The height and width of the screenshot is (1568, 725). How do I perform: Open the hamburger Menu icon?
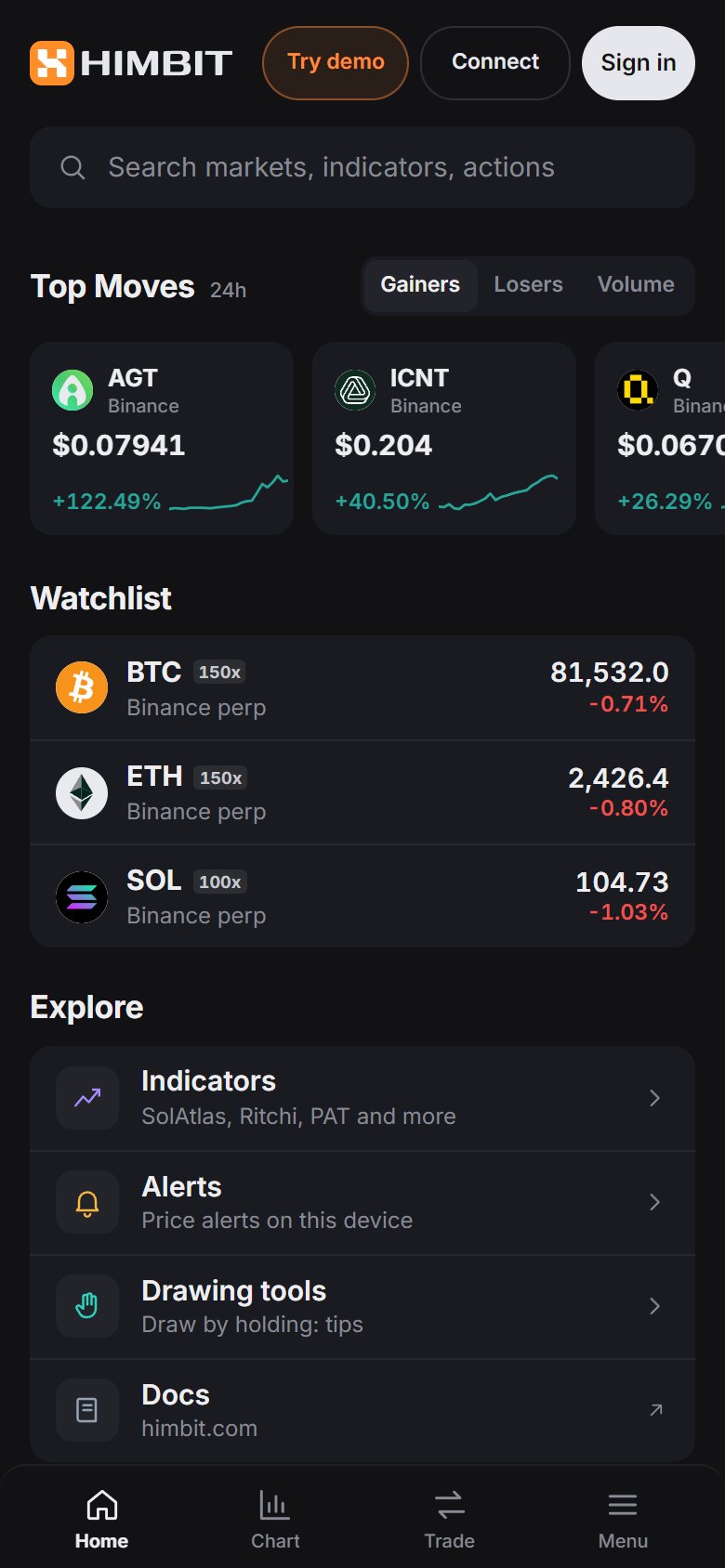coord(623,1505)
